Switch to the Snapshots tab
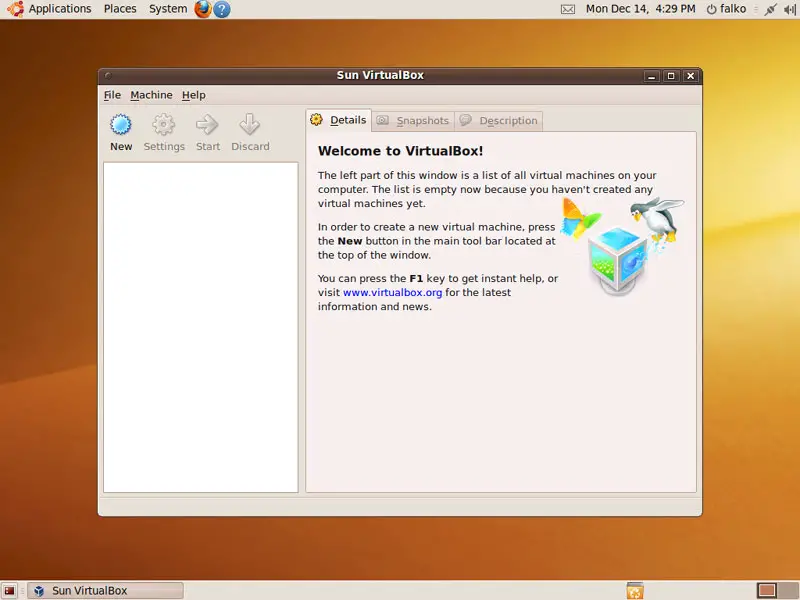This screenshot has height=600, width=800. click(x=413, y=121)
